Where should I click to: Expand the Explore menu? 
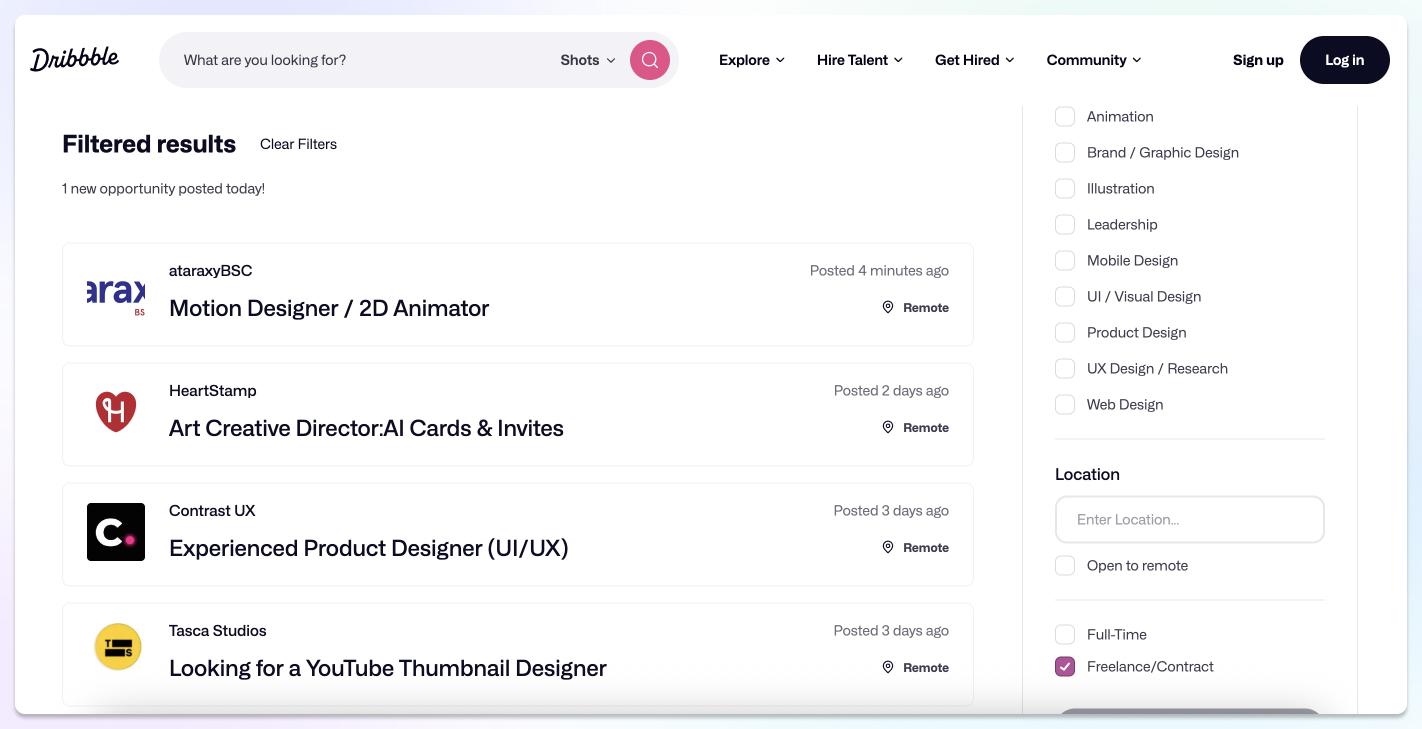tap(751, 60)
